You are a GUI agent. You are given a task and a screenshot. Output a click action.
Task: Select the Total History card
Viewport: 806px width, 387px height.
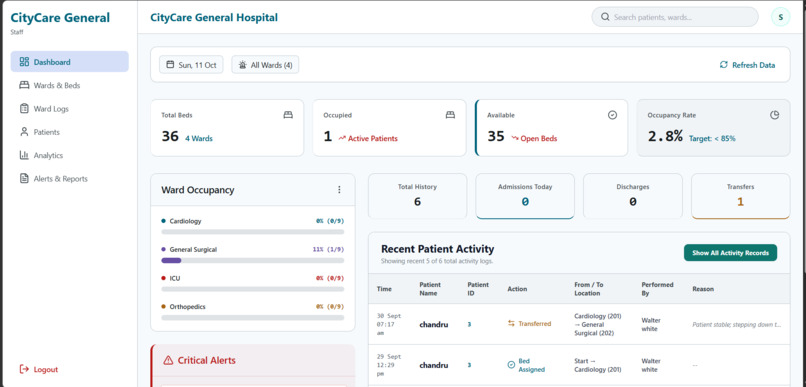click(x=417, y=196)
